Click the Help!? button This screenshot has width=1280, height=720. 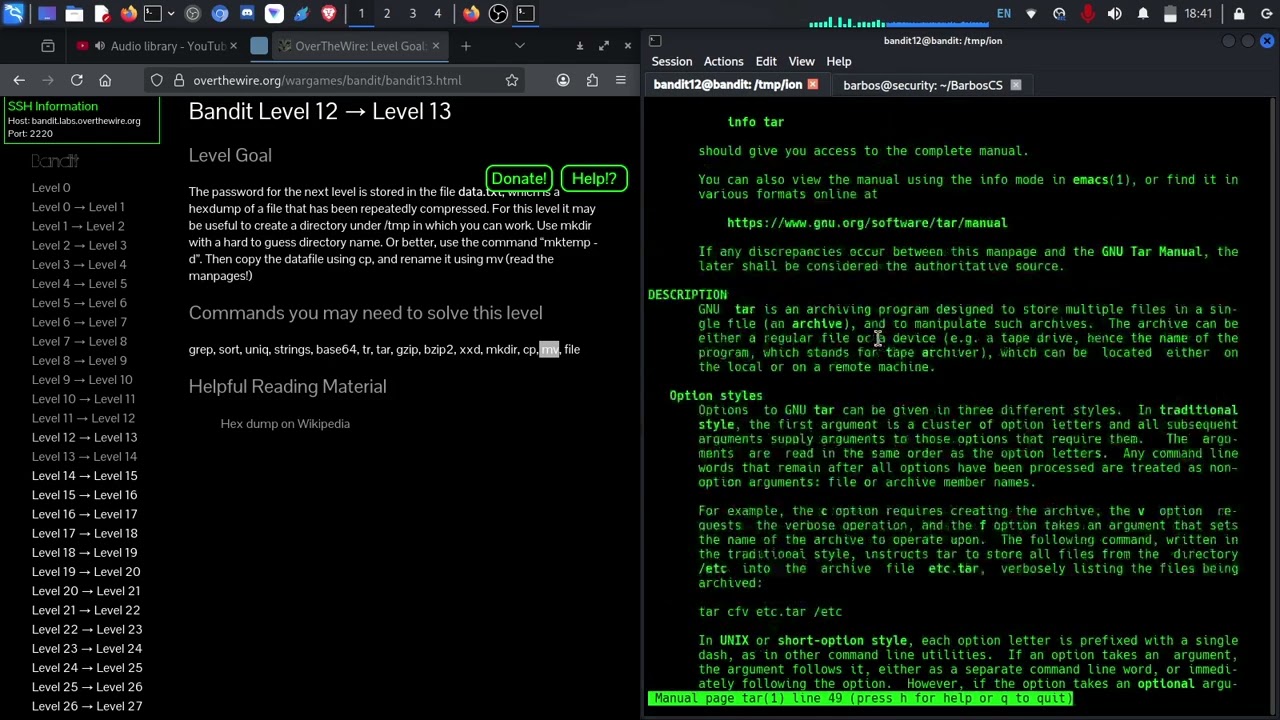coord(594,178)
